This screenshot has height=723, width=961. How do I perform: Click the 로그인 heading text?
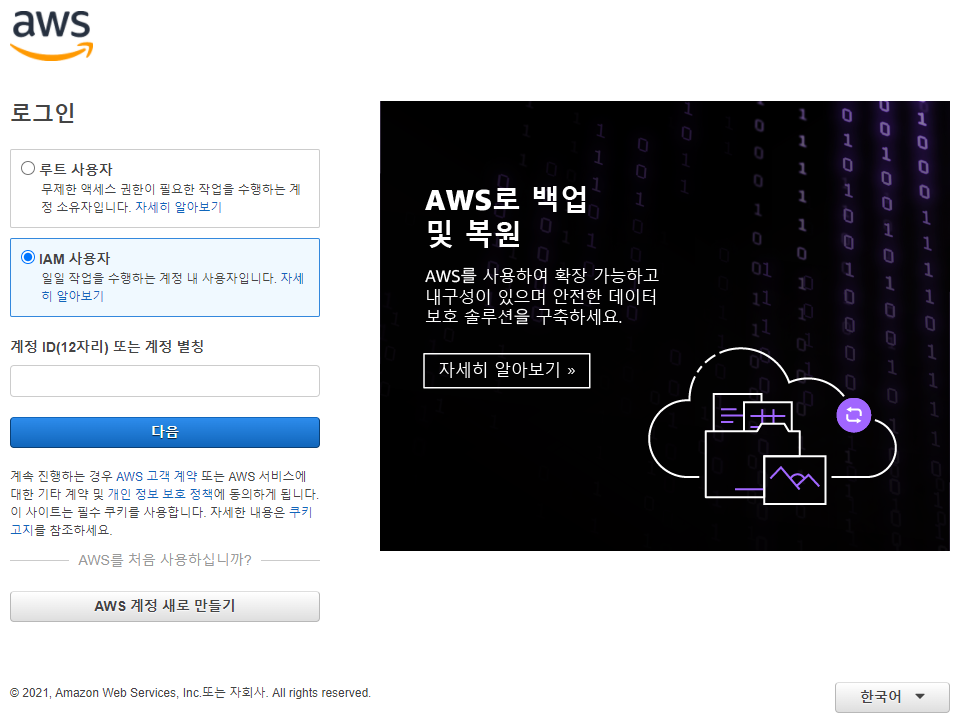42,113
